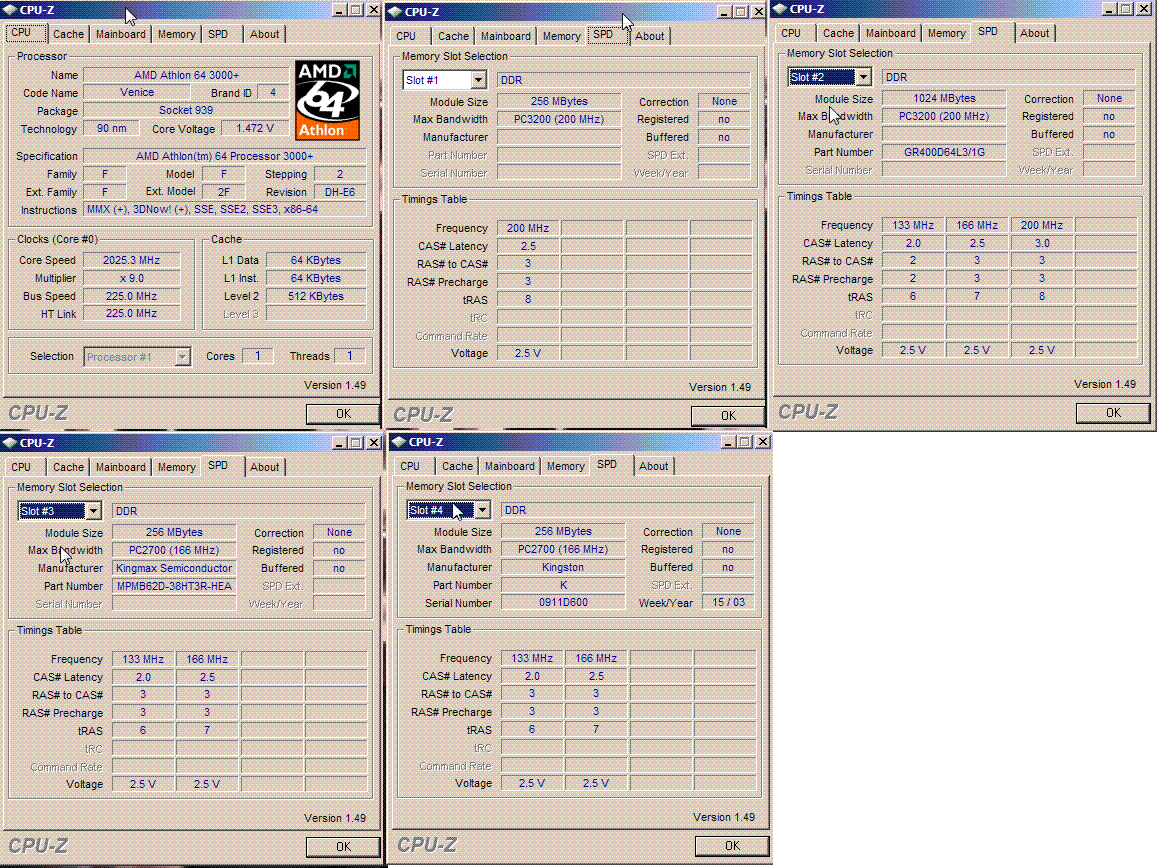Open About tab in the Slot #1 window
Viewport: 1159px width, 868px height.
point(650,36)
